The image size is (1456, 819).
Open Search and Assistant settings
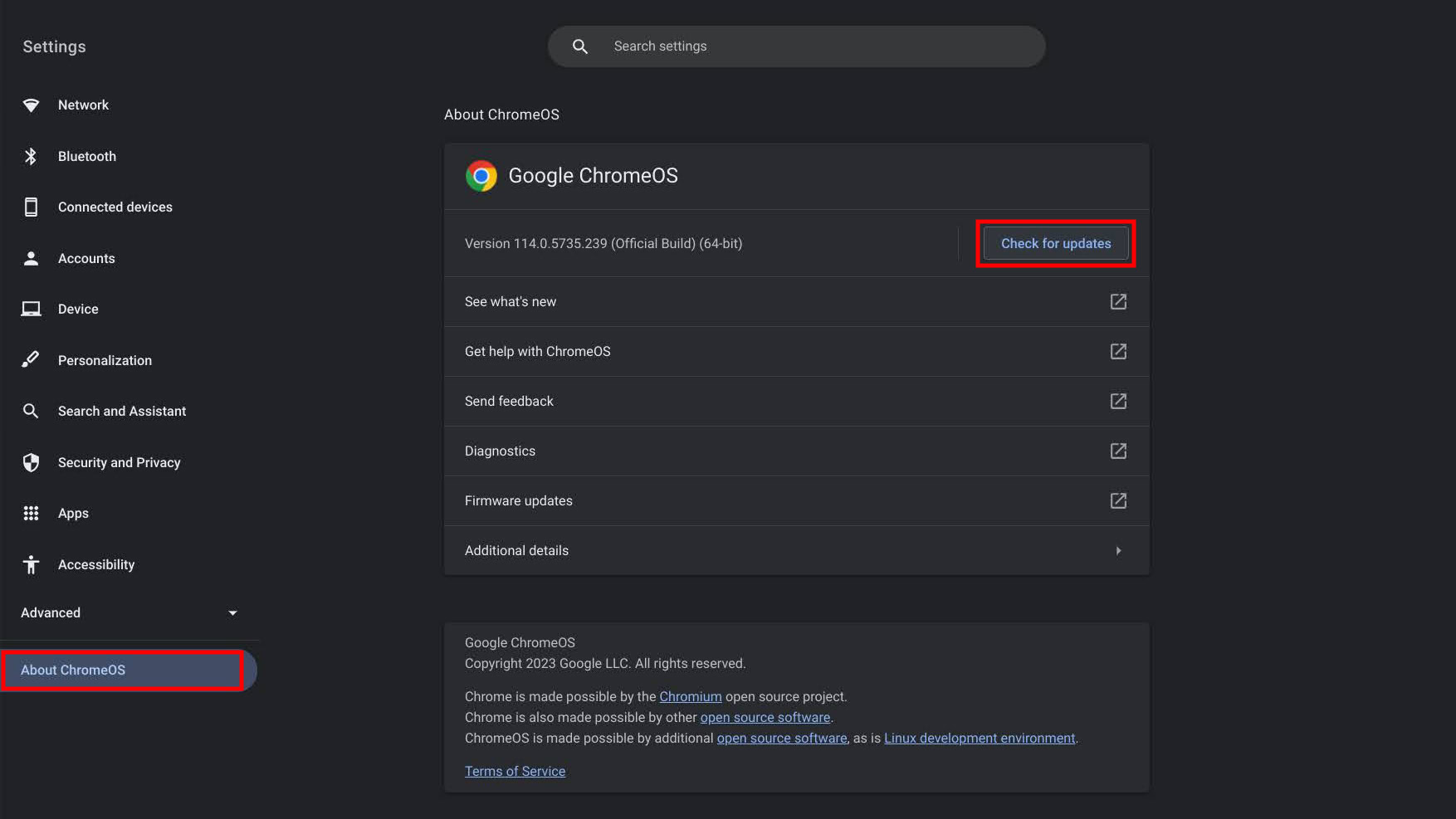(121, 412)
